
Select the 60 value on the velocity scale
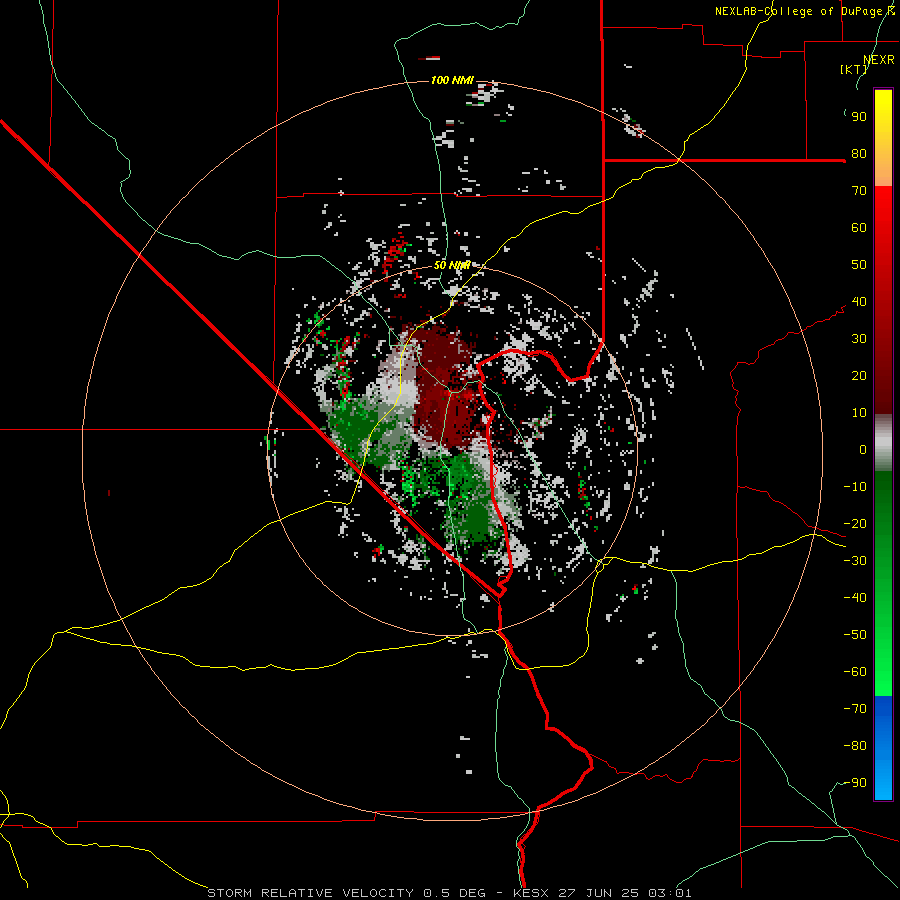[x=859, y=228]
